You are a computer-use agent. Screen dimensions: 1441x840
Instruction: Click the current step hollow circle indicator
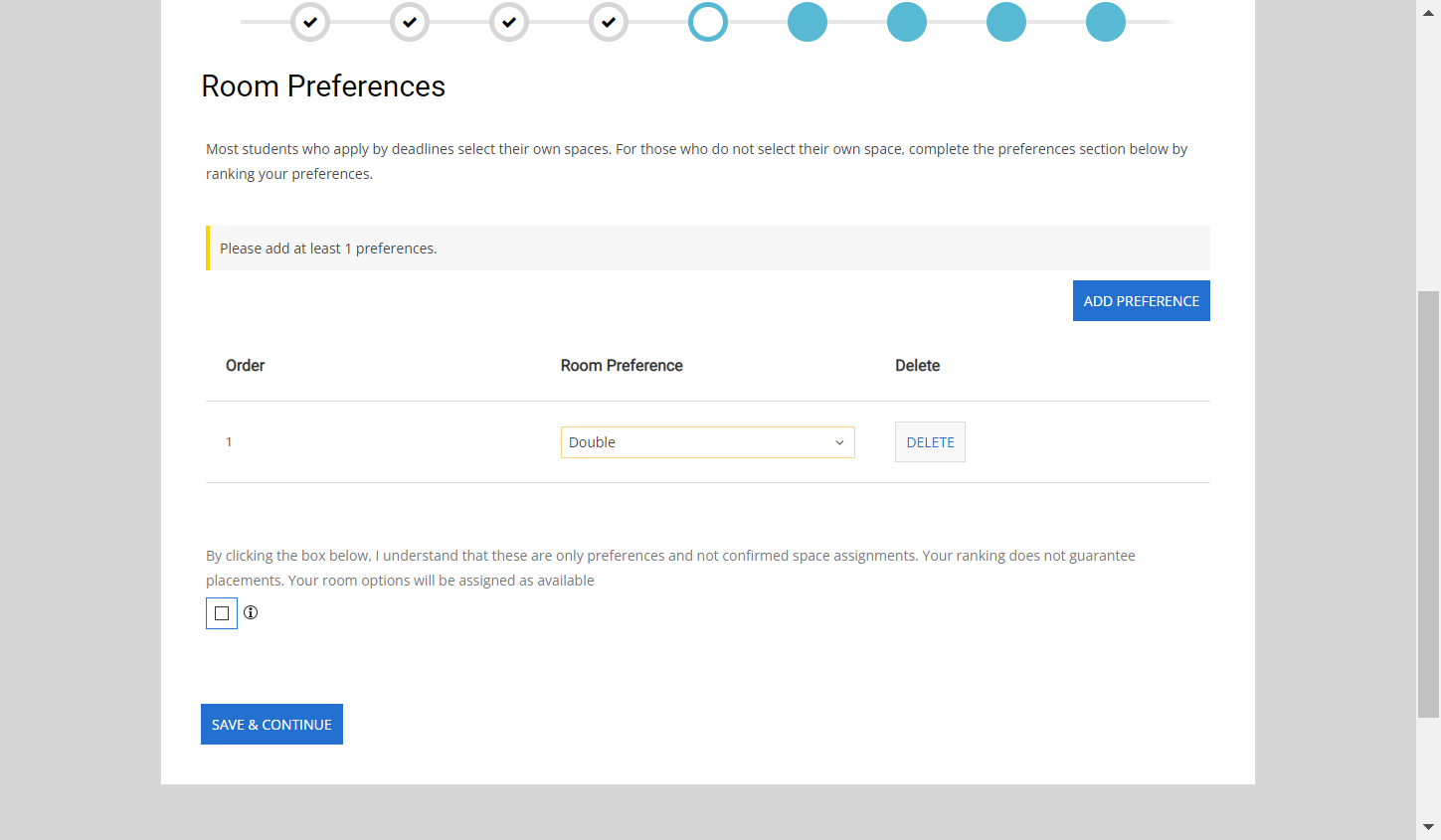(708, 21)
